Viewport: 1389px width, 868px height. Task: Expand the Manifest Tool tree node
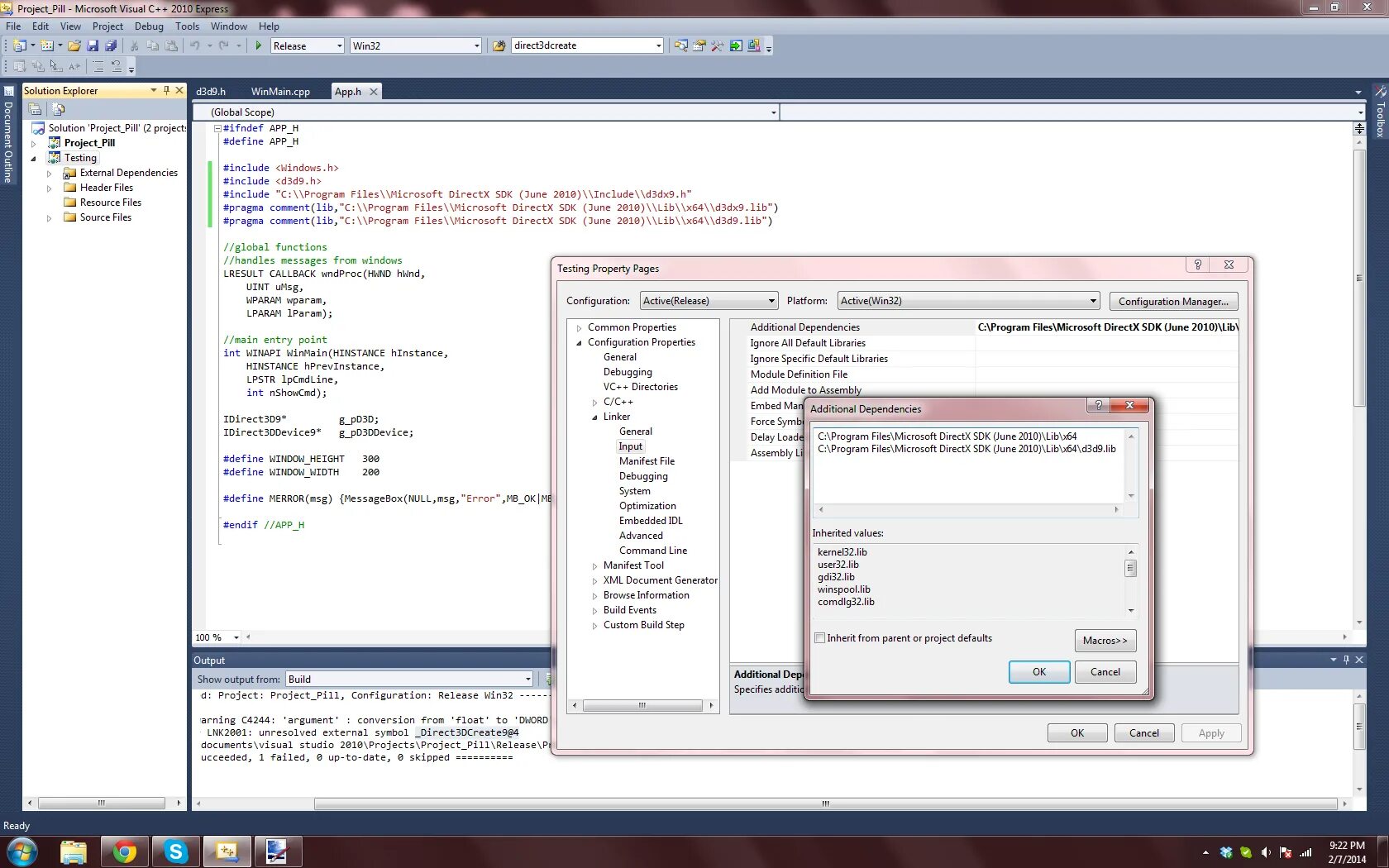pos(594,565)
